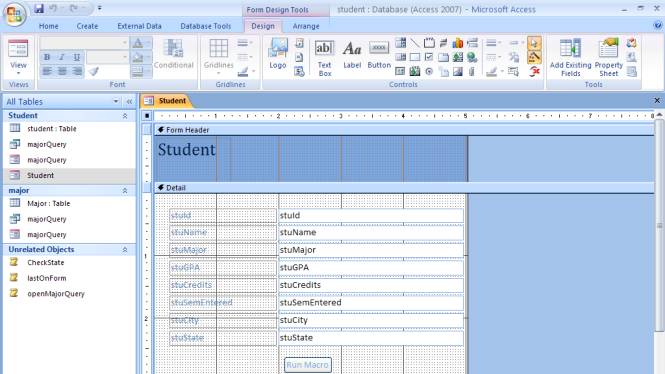Open the Database Tools tab
This screenshot has width=665, height=374.
click(x=206, y=26)
